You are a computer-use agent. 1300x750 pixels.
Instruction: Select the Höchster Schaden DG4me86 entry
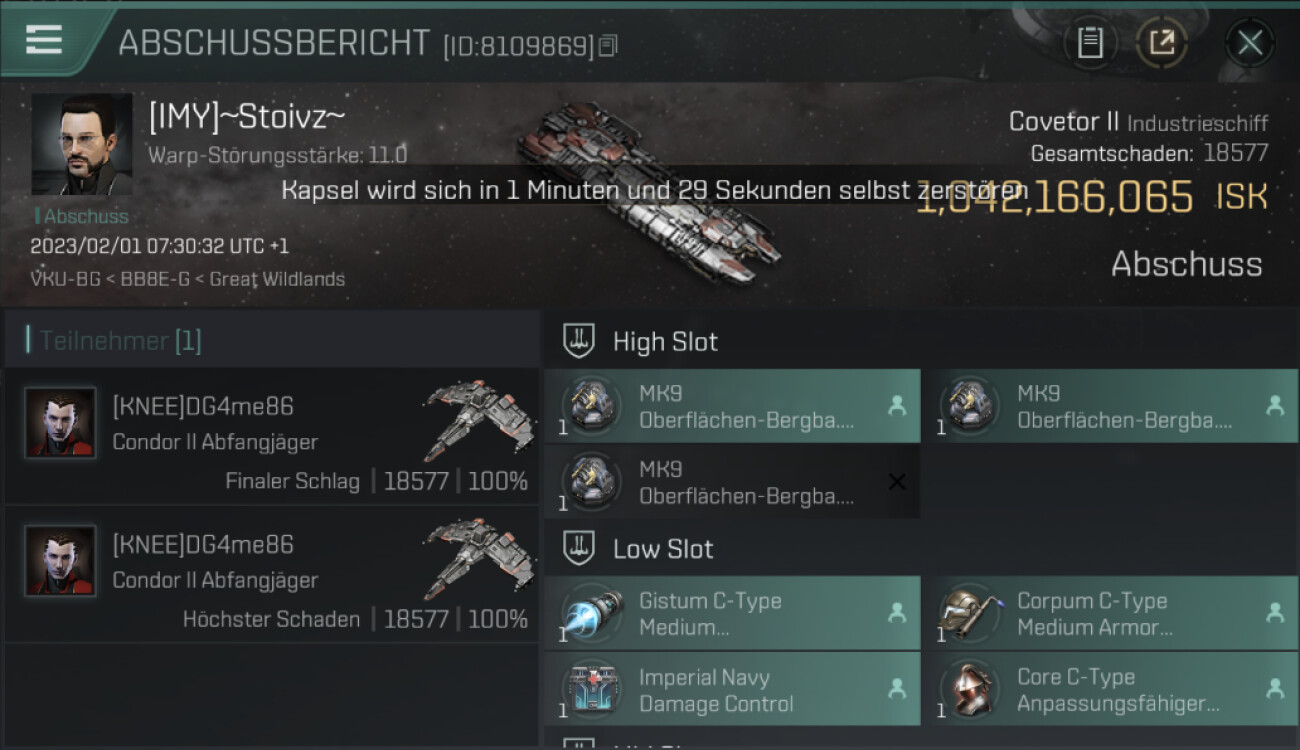272,574
